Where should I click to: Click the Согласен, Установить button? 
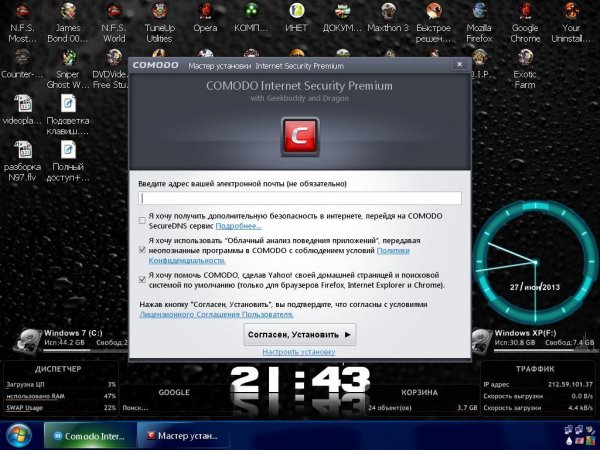pos(300,334)
